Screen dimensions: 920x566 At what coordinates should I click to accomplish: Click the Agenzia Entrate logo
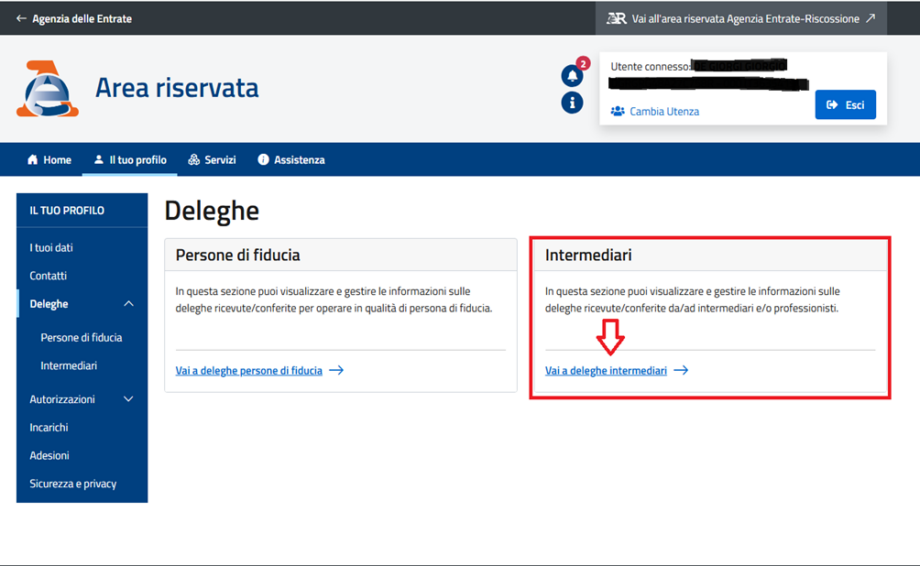47,89
